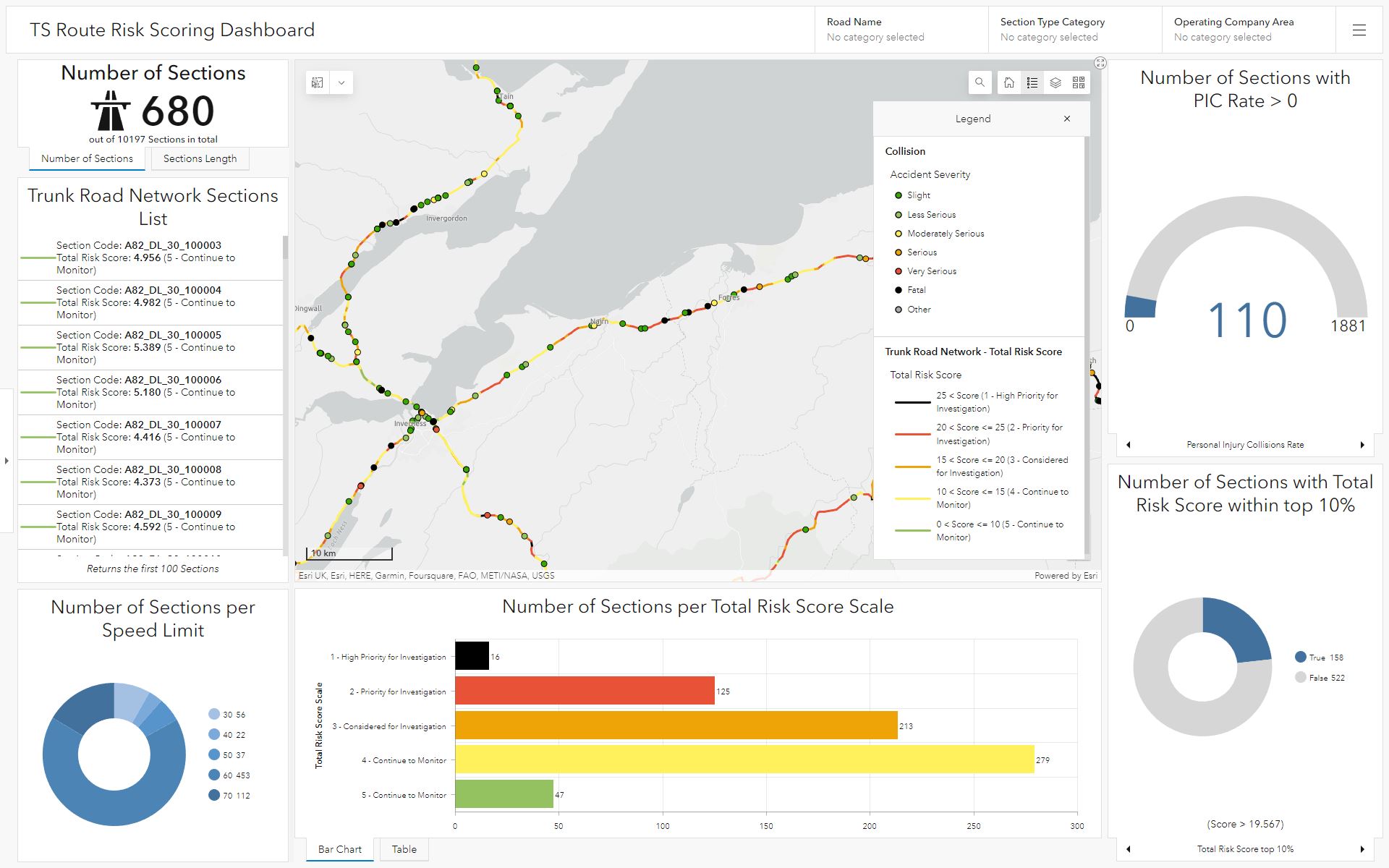Go to default map extent home icon
1389x868 pixels.
[x=1009, y=82]
